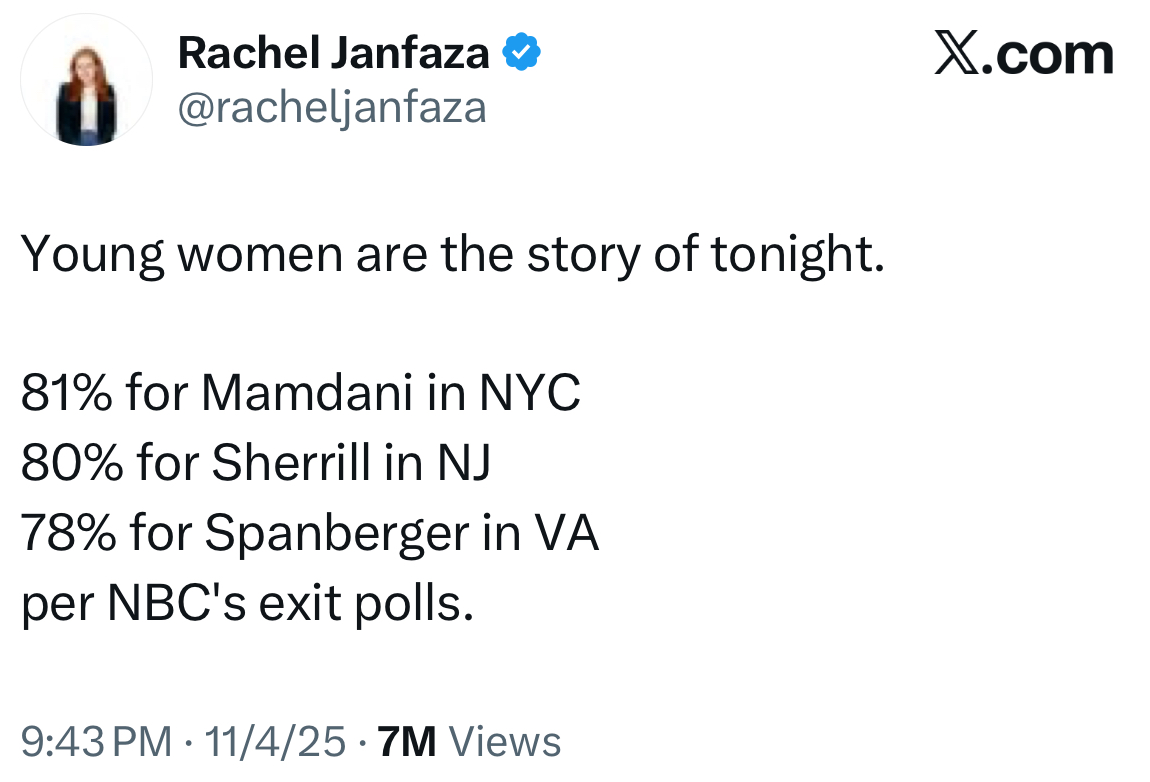The image size is (1150, 782).
Task: Click the "Views" label
Action: (x=505, y=741)
